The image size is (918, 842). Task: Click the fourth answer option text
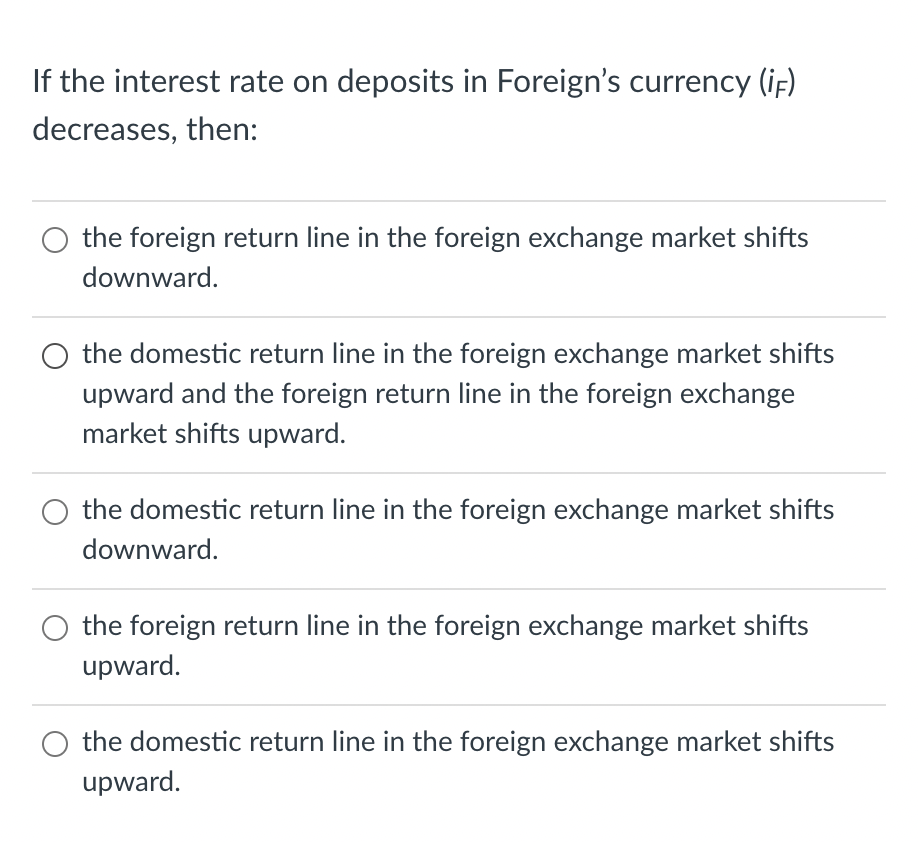coord(445,626)
